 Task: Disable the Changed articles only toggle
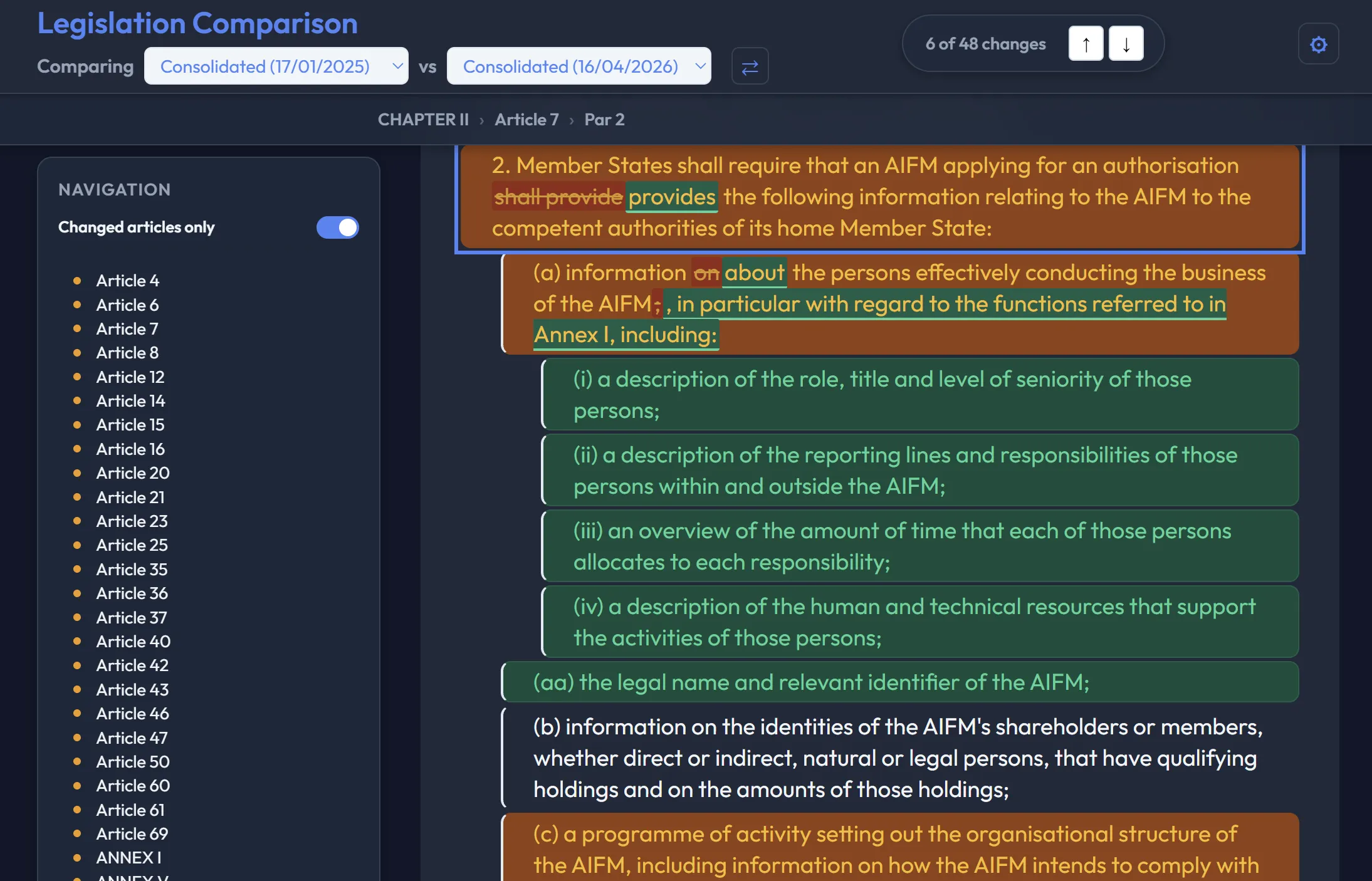(x=337, y=227)
